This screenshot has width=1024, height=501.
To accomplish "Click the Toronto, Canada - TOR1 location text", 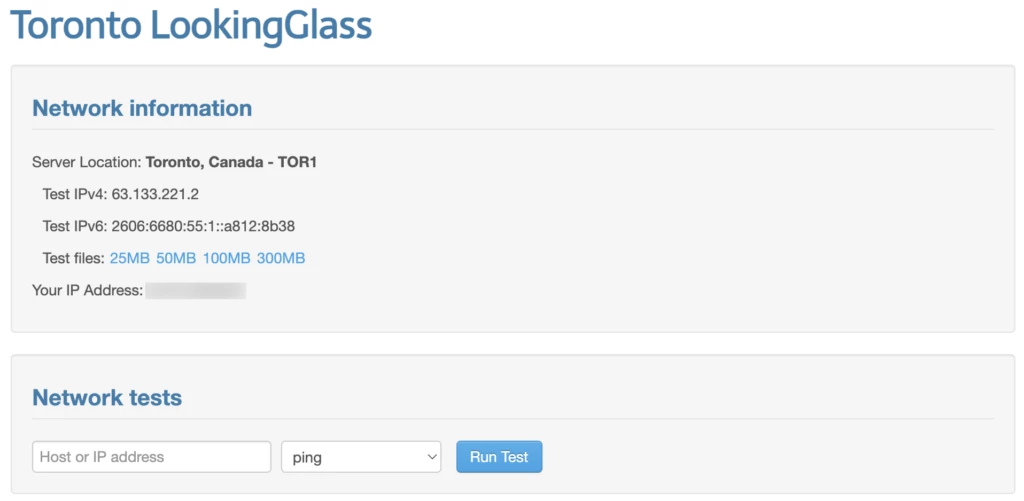I will (231, 162).
